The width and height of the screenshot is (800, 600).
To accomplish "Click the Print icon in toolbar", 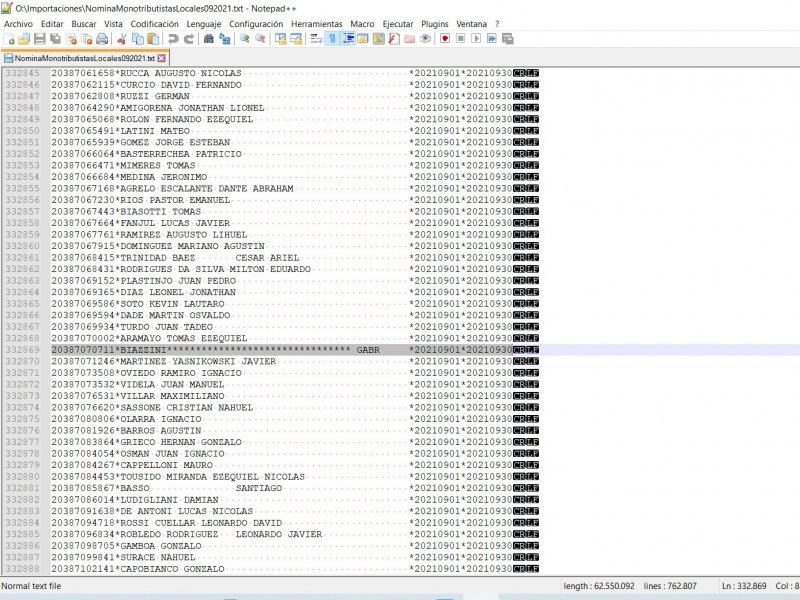I will click(x=102, y=39).
